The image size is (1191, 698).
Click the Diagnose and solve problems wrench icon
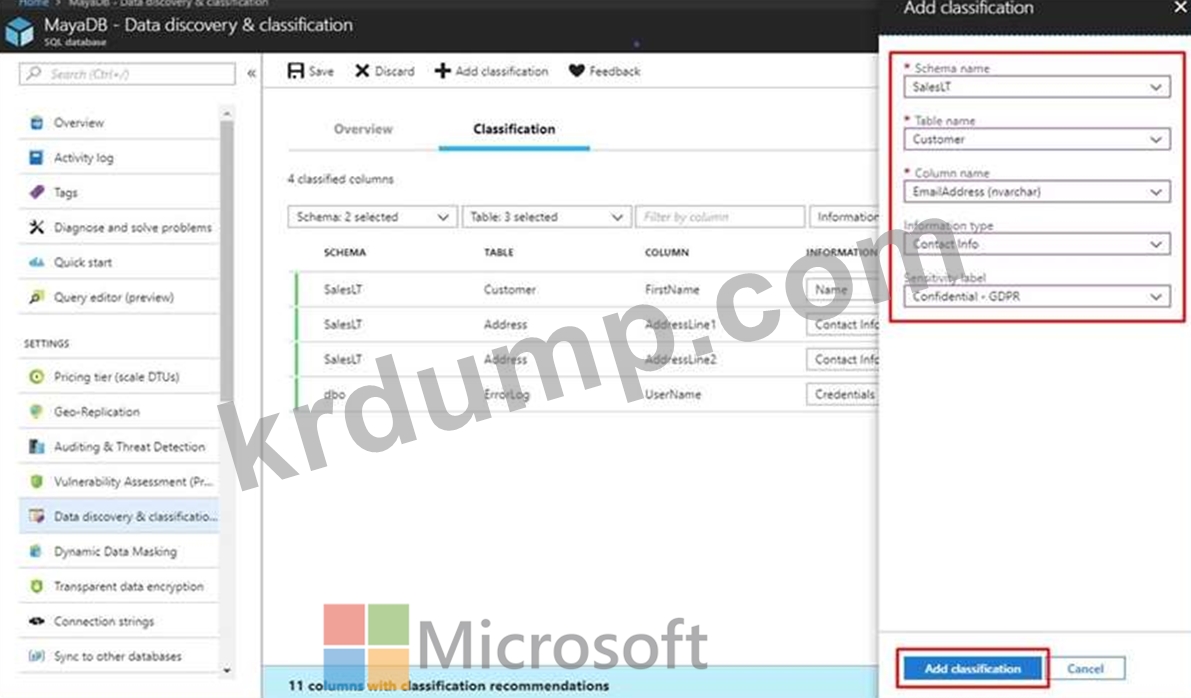point(36,227)
